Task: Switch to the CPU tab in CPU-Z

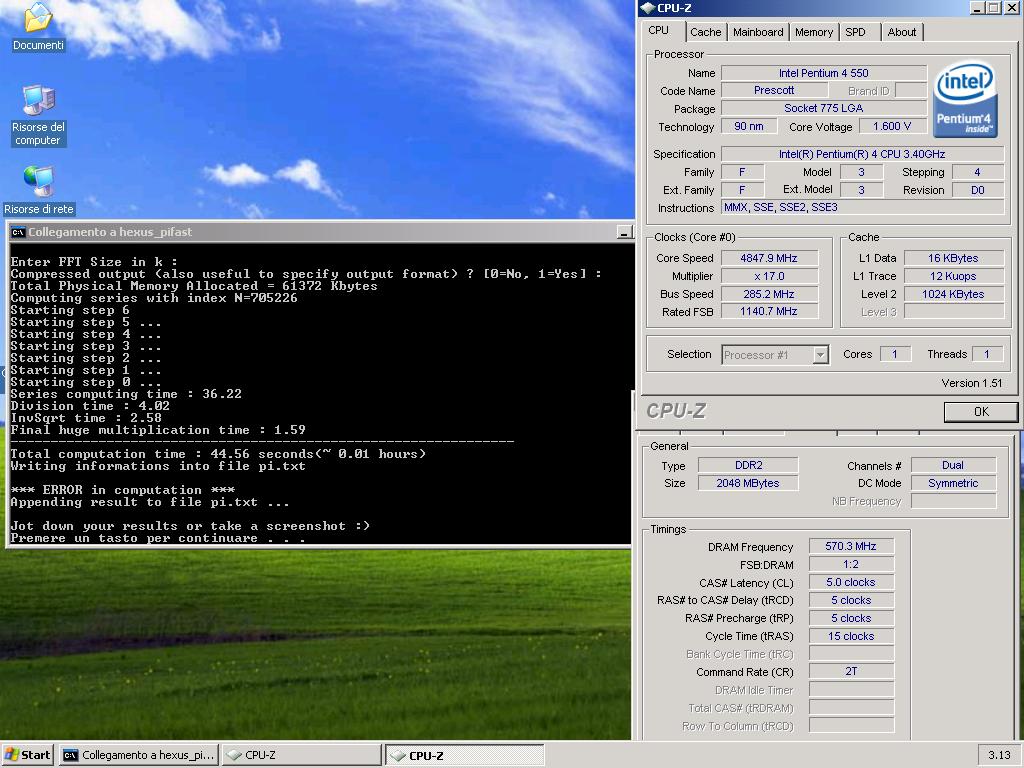Action: tap(658, 31)
